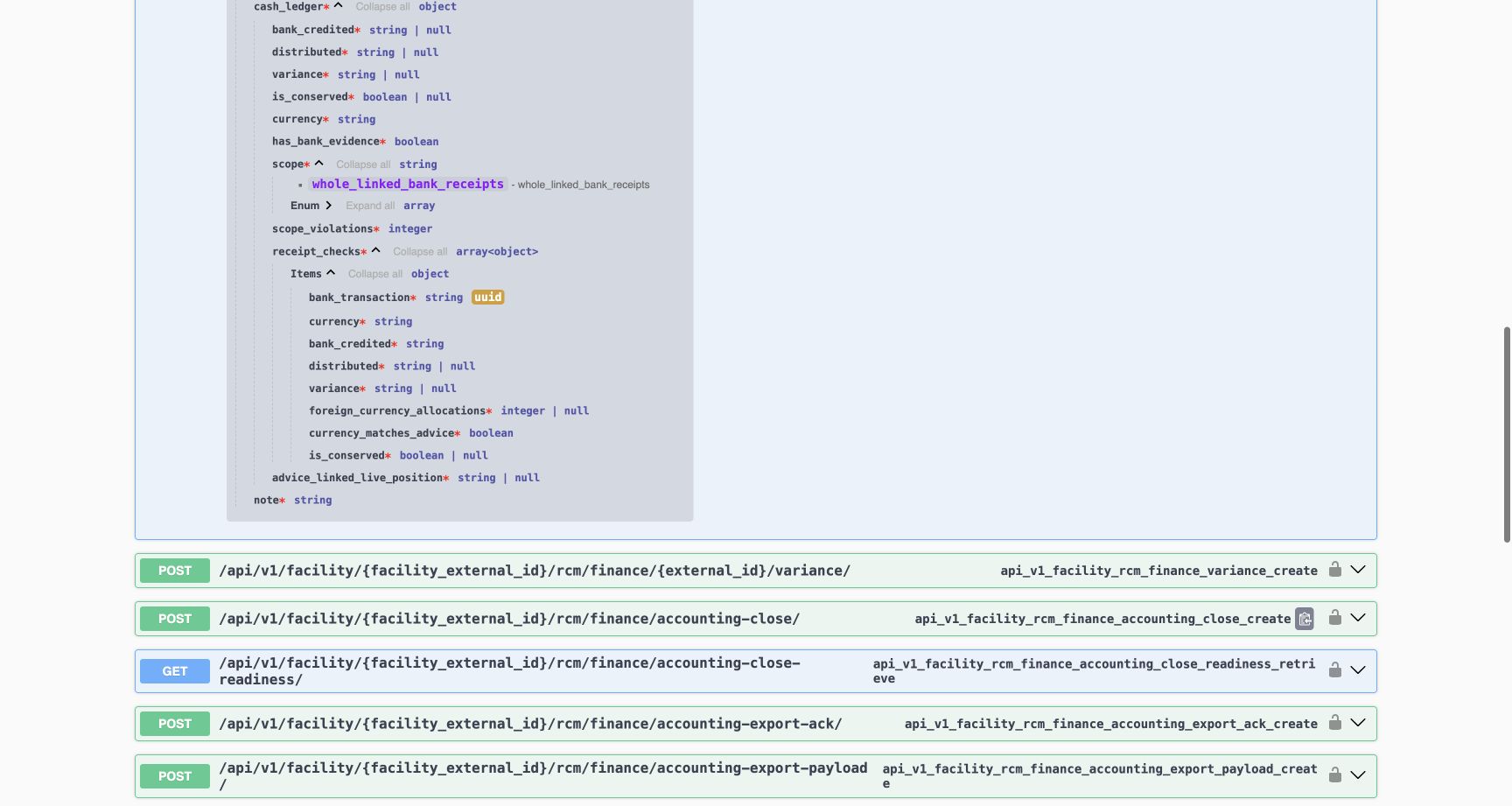This screenshot has height=806, width=1512.
Task: Click the POST badge of accounting-export-ack
Action: (175, 724)
